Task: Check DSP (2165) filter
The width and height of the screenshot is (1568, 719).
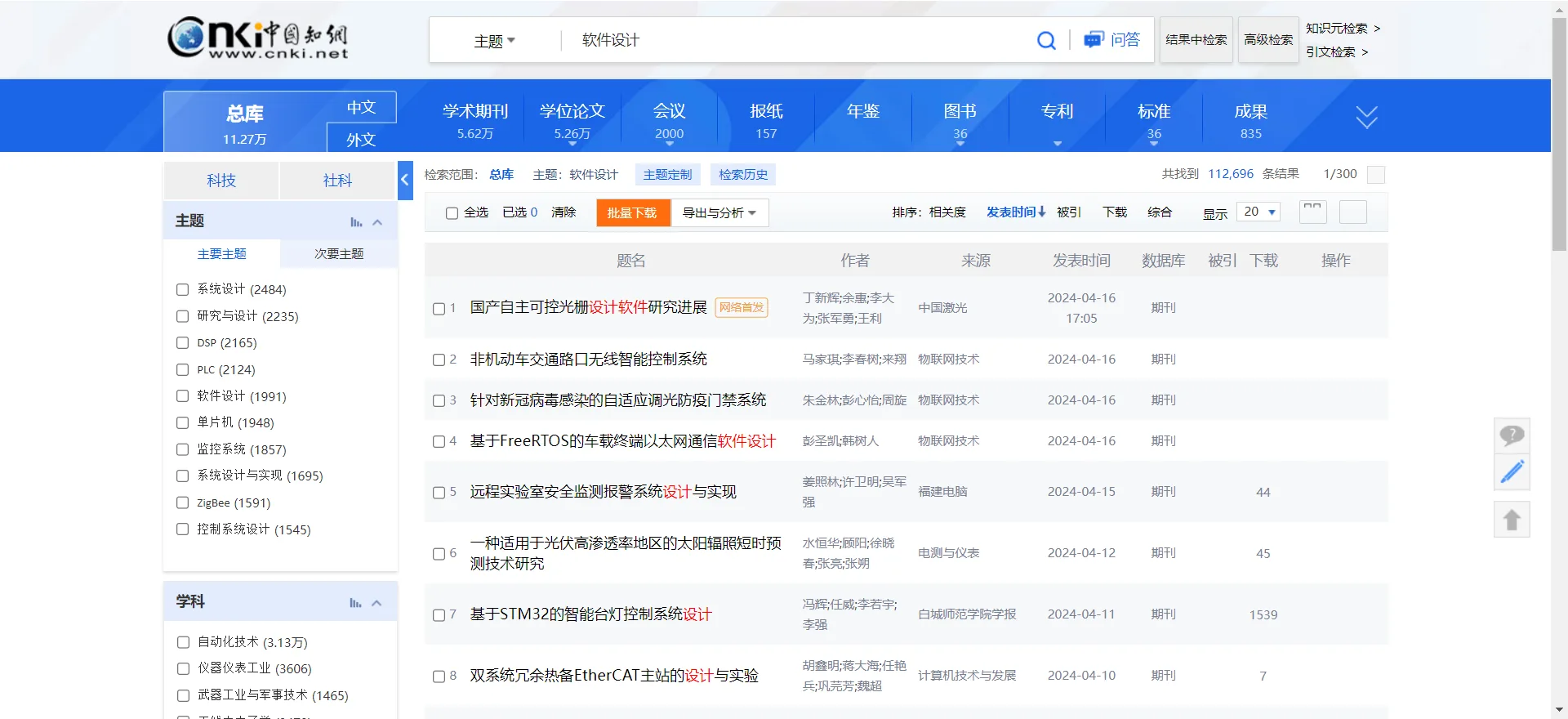Action: pos(183,343)
